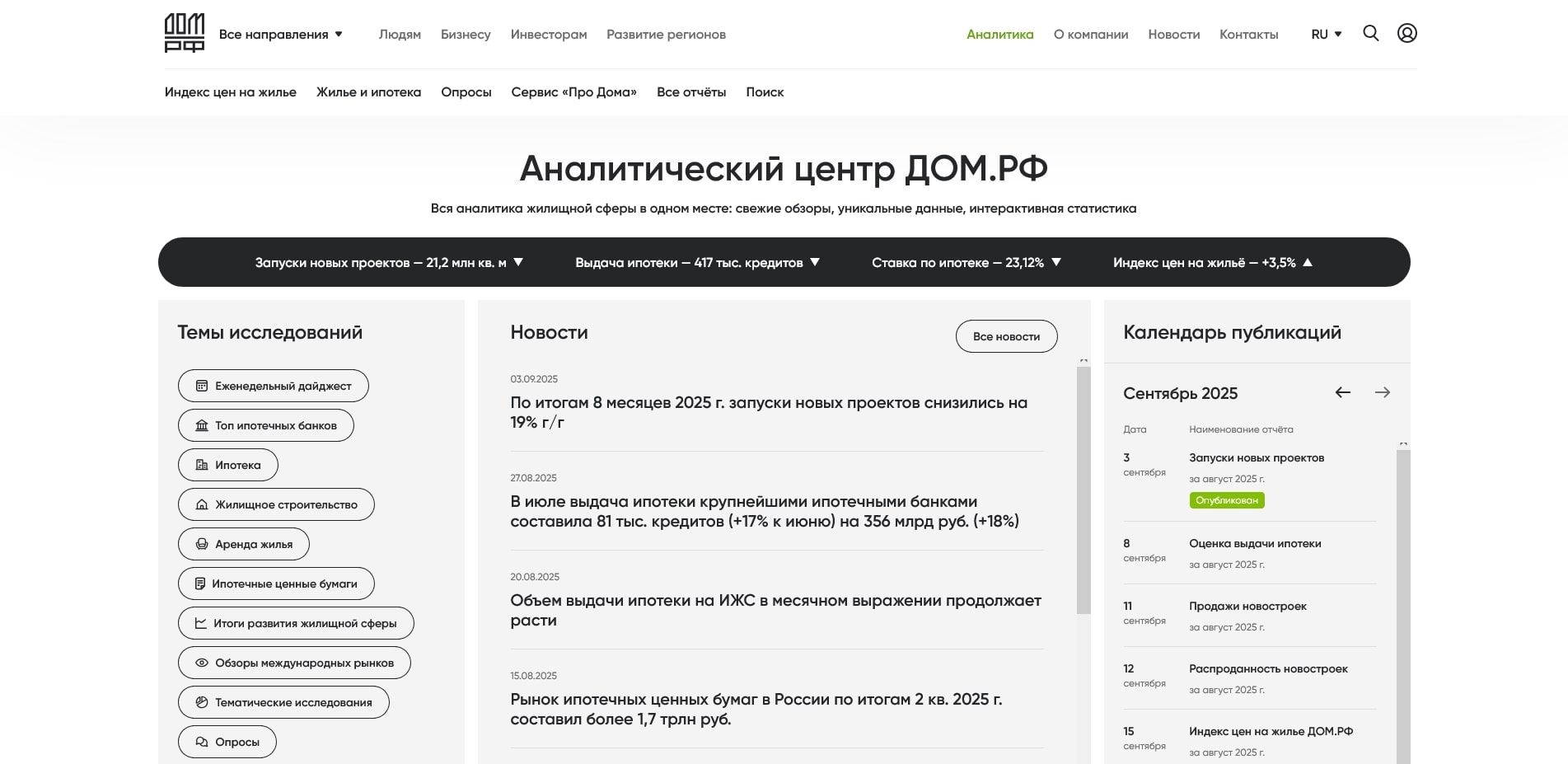This screenshot has height=764, width=1568.
Task: Open the RU language dropdown
Action: tap(1326, 34)
